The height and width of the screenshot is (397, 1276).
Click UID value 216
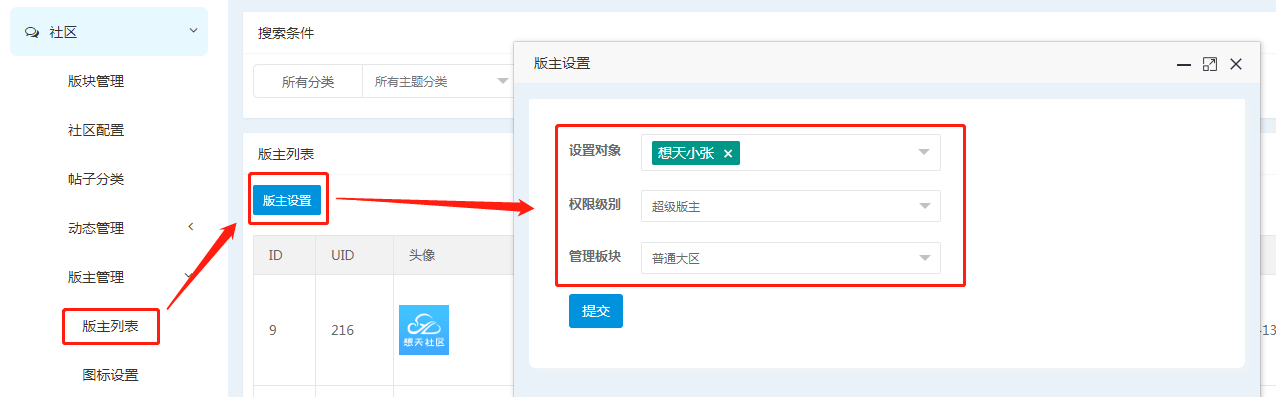343,330
